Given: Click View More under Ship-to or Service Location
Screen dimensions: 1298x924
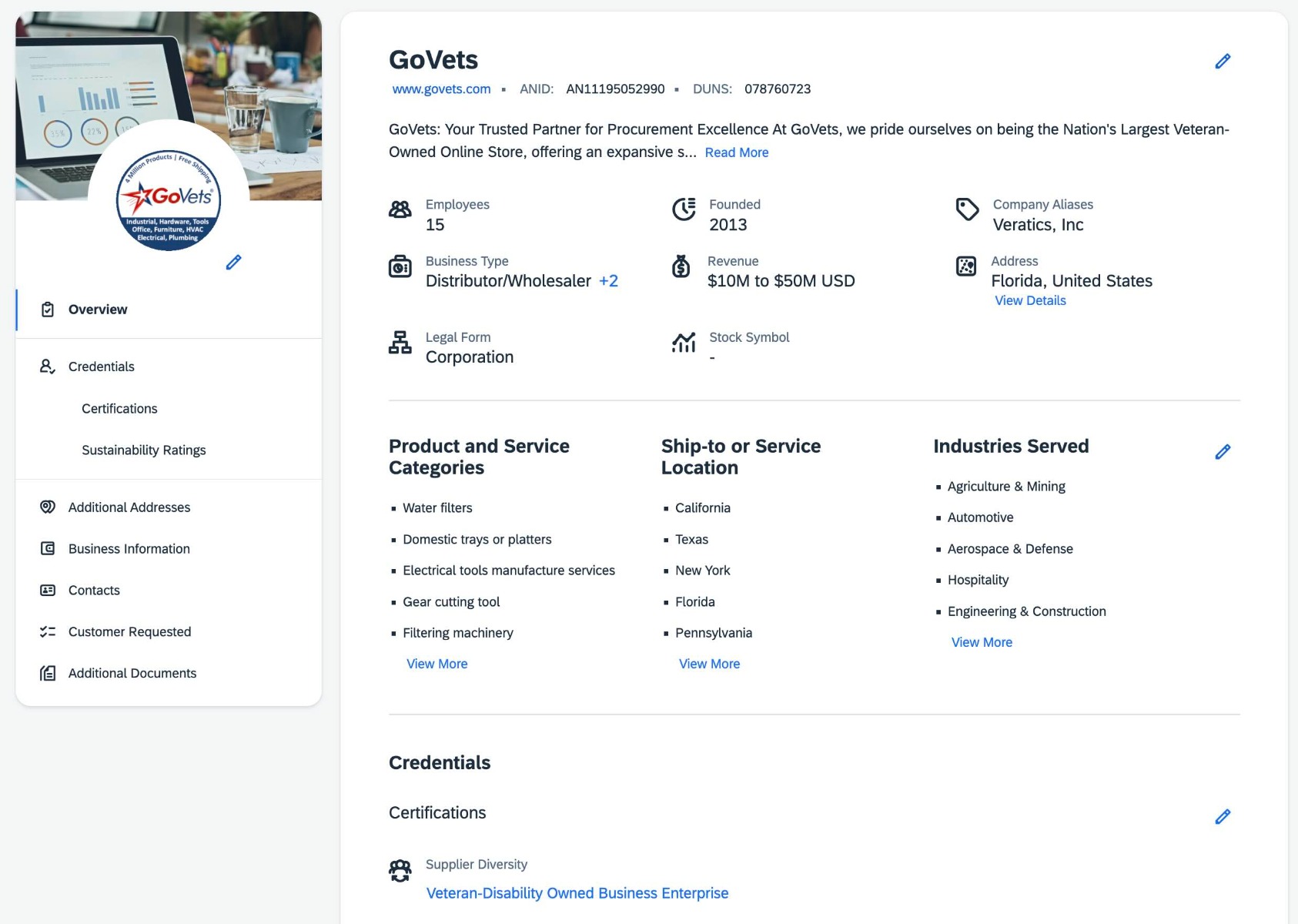Looking at the screenshot, I should tap(709, 664).
